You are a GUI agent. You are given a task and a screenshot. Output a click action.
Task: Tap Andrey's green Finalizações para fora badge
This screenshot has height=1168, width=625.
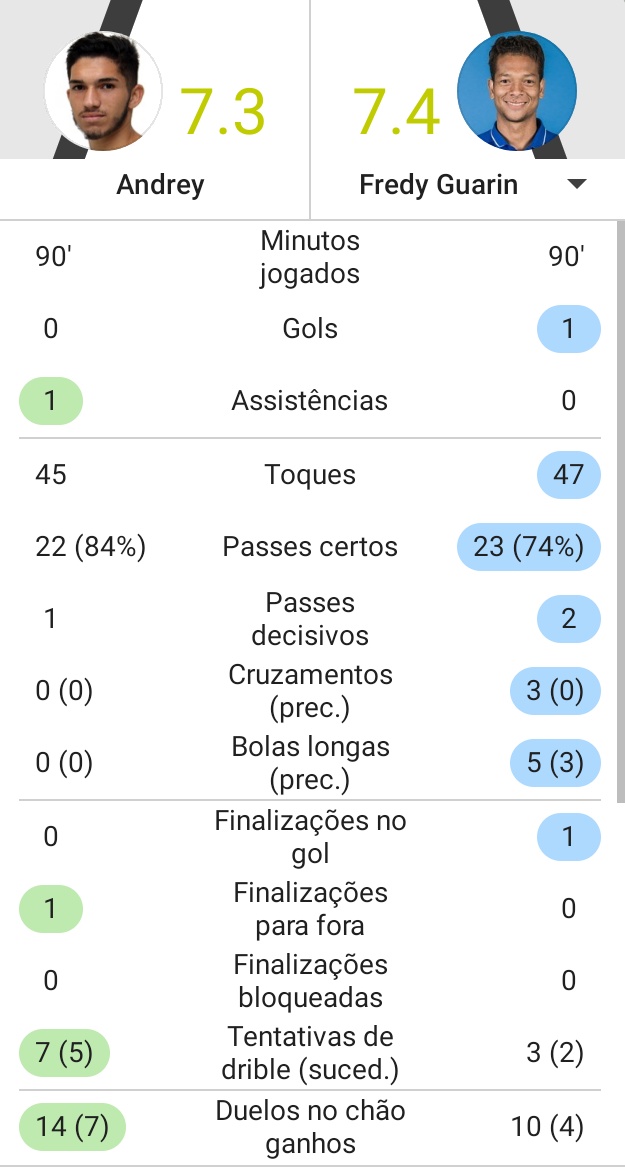pyautogui.click(x=51, y=909)
